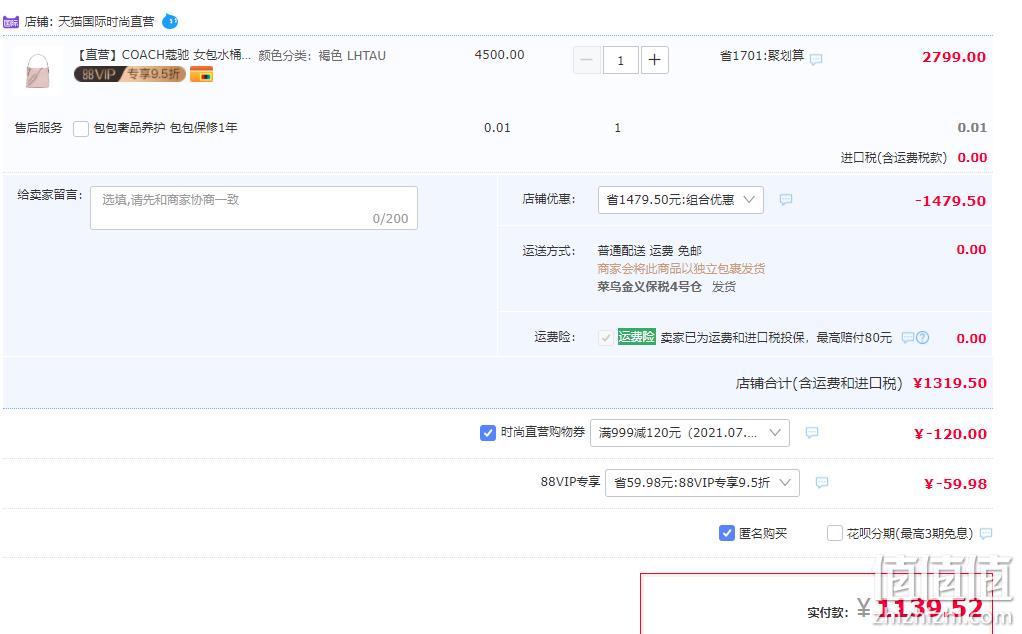Expand the 满999减120元 coupon dropdown
Viewport: 1022px width, 634px height.
tap(690, 433)
